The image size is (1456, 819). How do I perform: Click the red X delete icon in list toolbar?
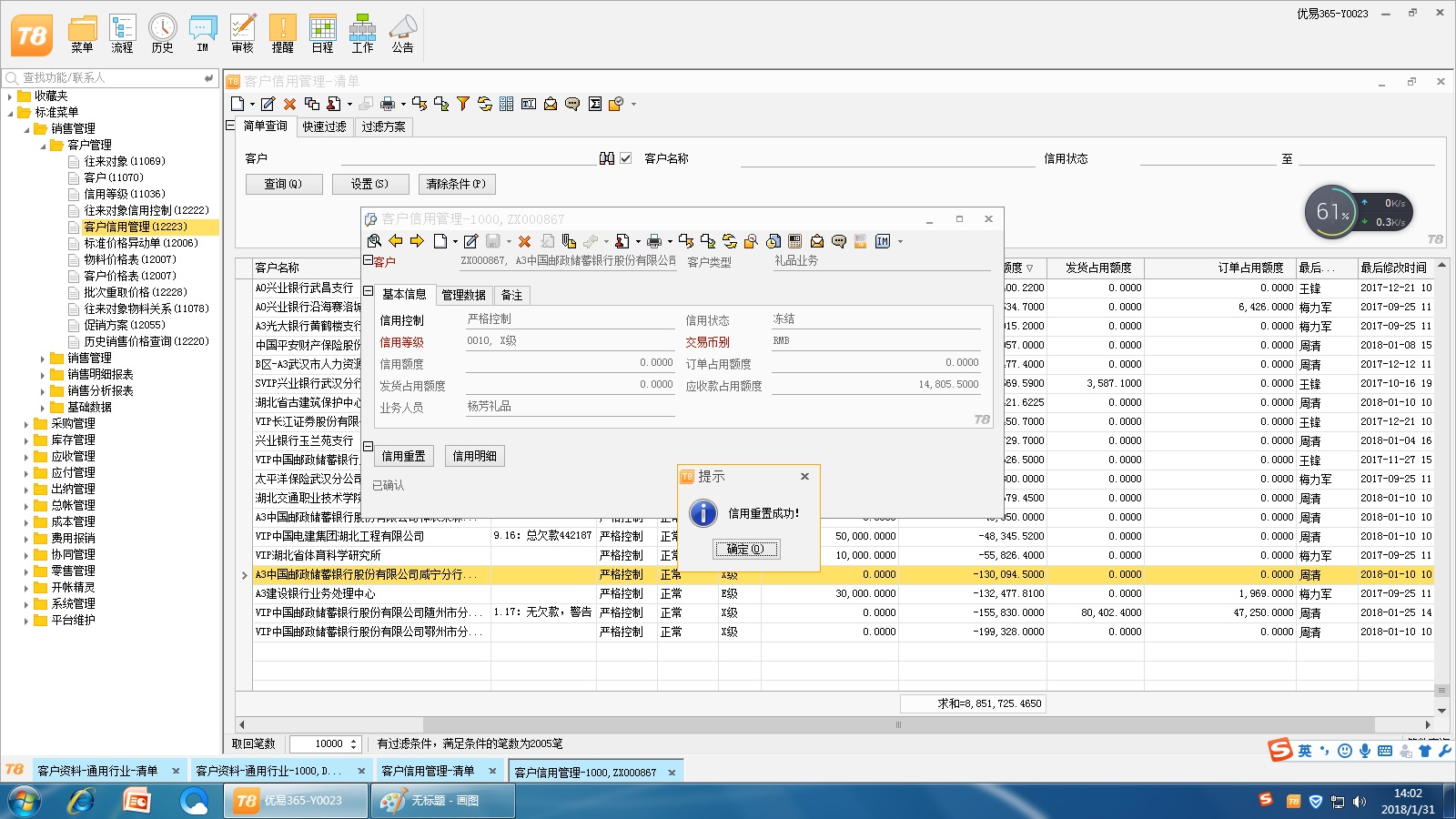(289, 104)
